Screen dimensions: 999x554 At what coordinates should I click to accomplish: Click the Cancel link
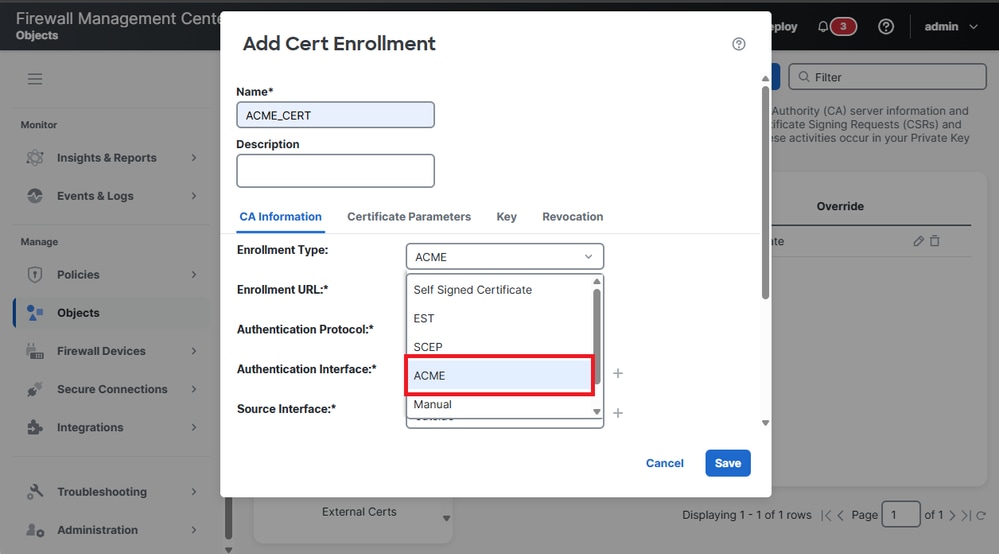pyautogui.click(x=664, y=463)
